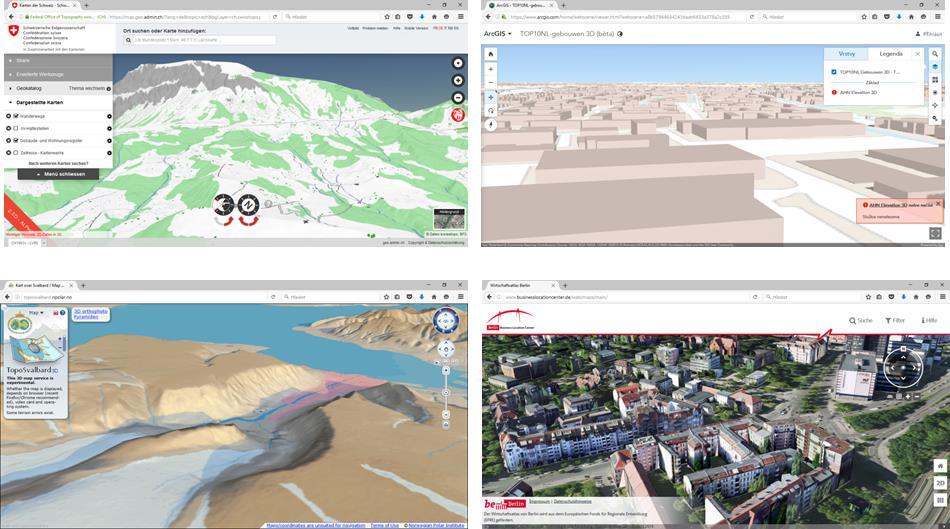Open Wanderwege layer settings
Viewport: 950px width, 529px height.
pyautogui.click(x=110, y=116)
